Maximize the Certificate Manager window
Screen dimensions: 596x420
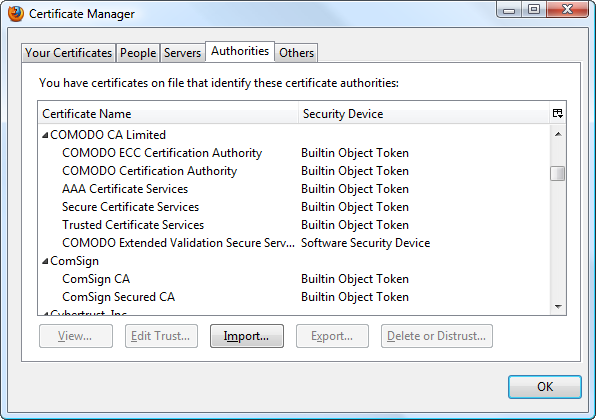coord(534,9)
